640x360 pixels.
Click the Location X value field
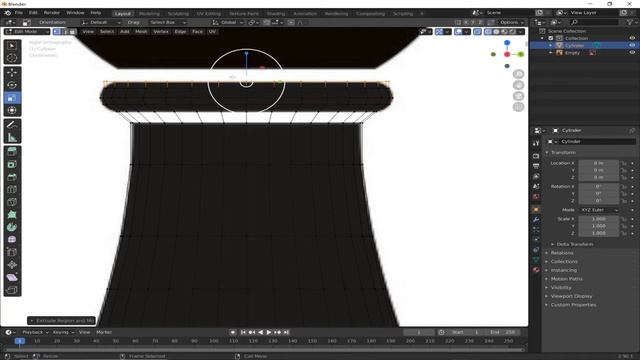599,163
